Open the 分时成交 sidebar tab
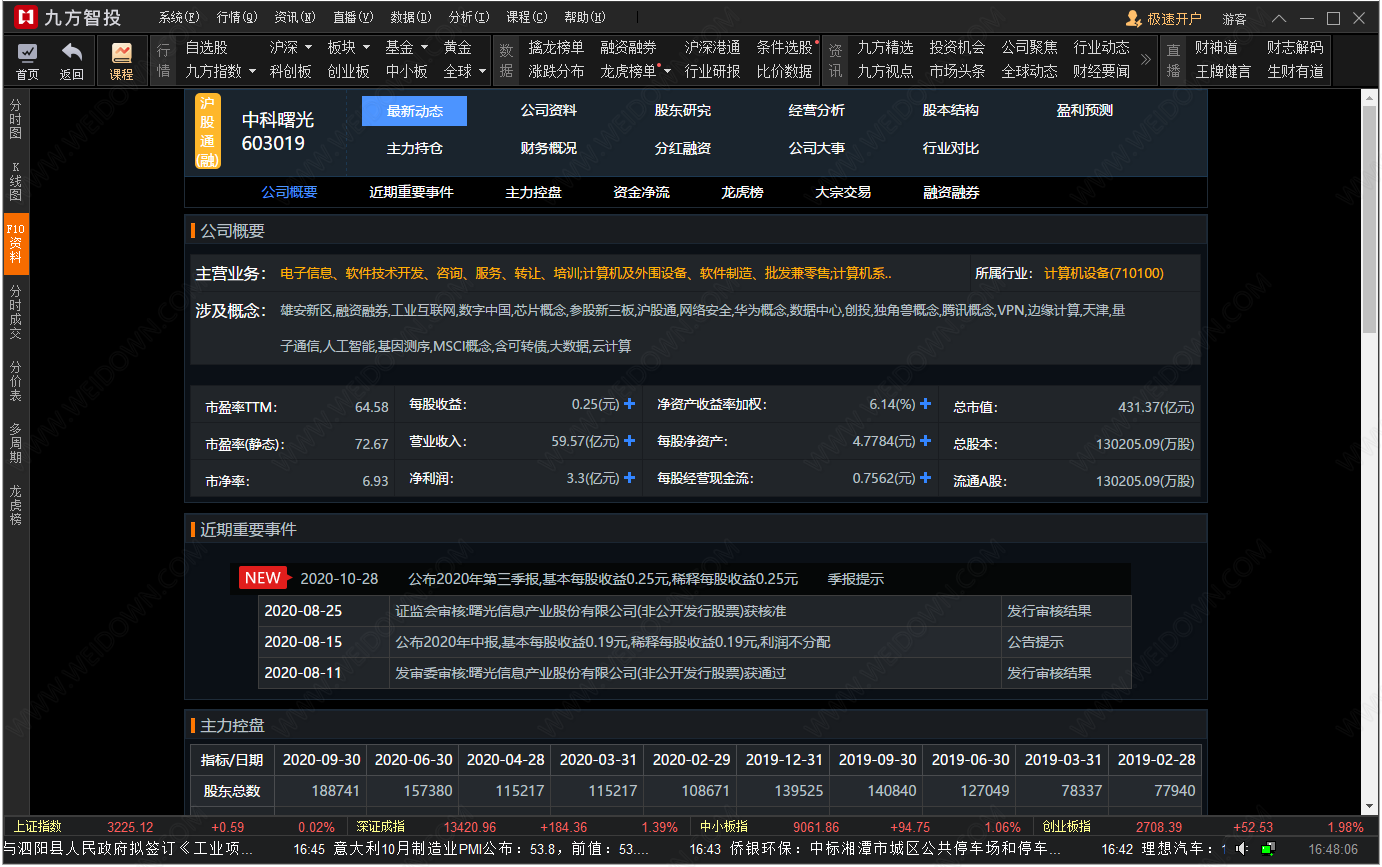This screenshot has height=867, width=1382. click(x=16, y=313)
